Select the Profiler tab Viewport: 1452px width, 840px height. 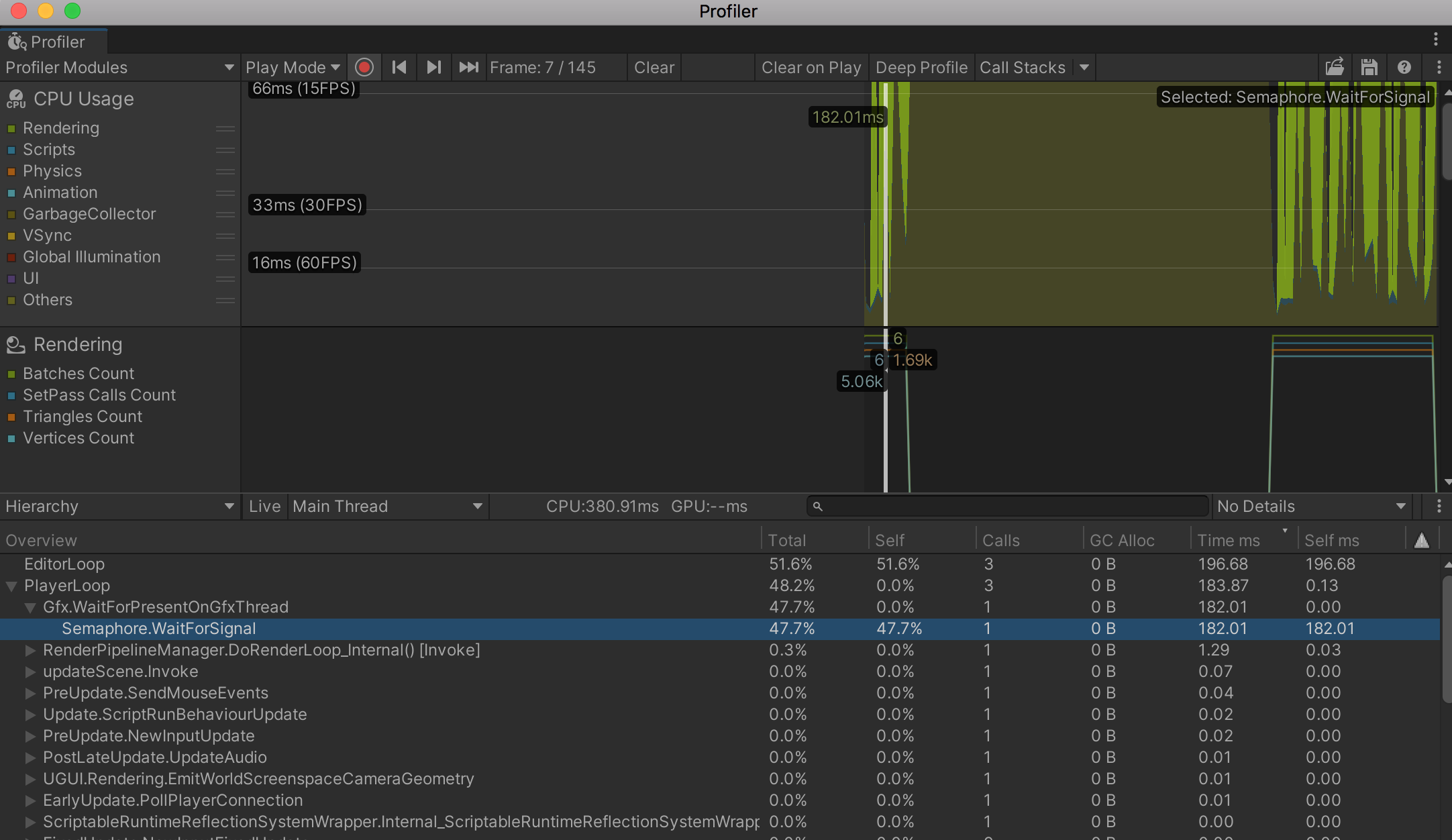54,42
